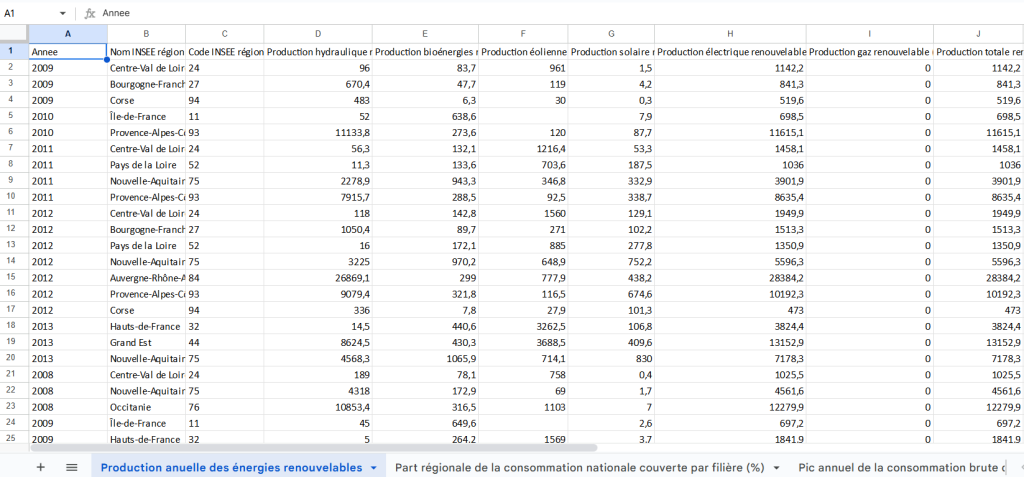Select column B header

146,33
